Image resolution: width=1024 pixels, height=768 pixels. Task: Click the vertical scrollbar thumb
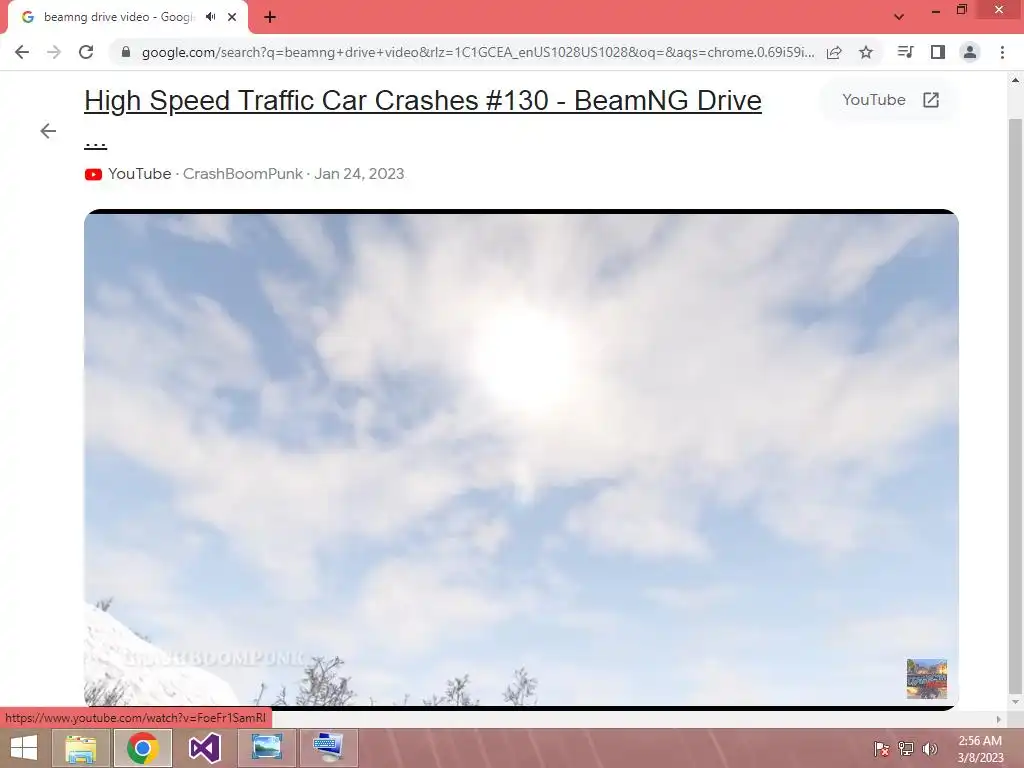pyautogui.click(x=1014, y=405)
